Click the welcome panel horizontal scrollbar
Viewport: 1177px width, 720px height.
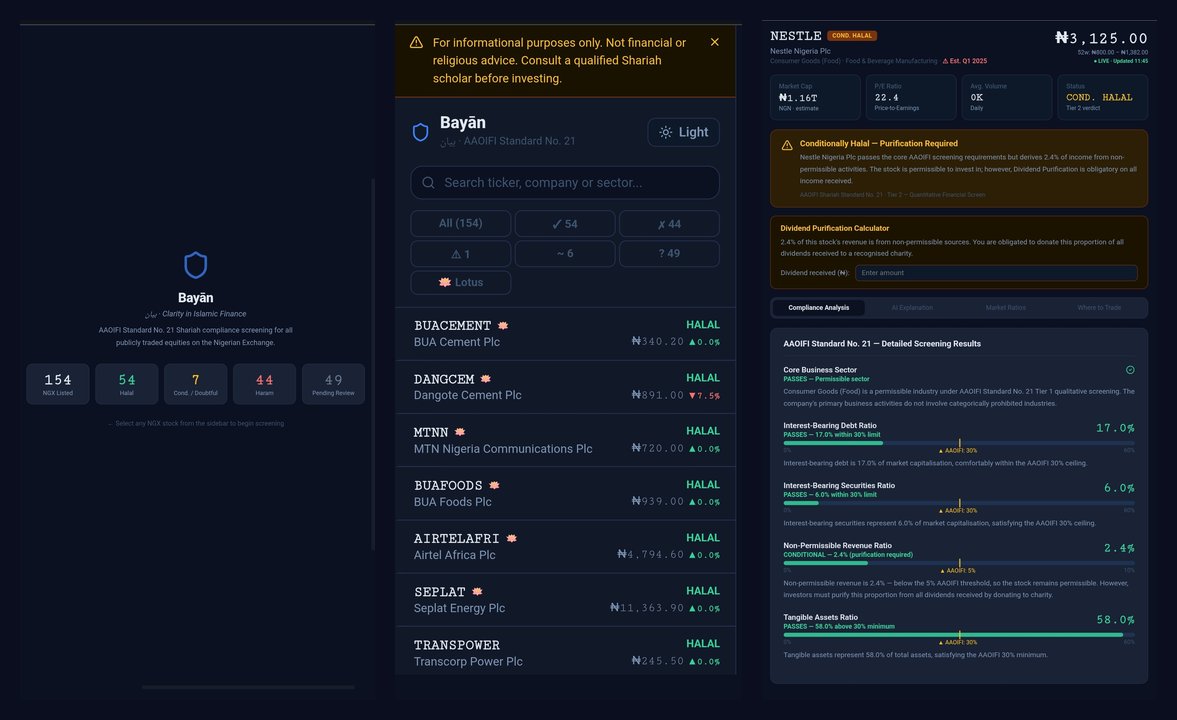pos(248,687)
